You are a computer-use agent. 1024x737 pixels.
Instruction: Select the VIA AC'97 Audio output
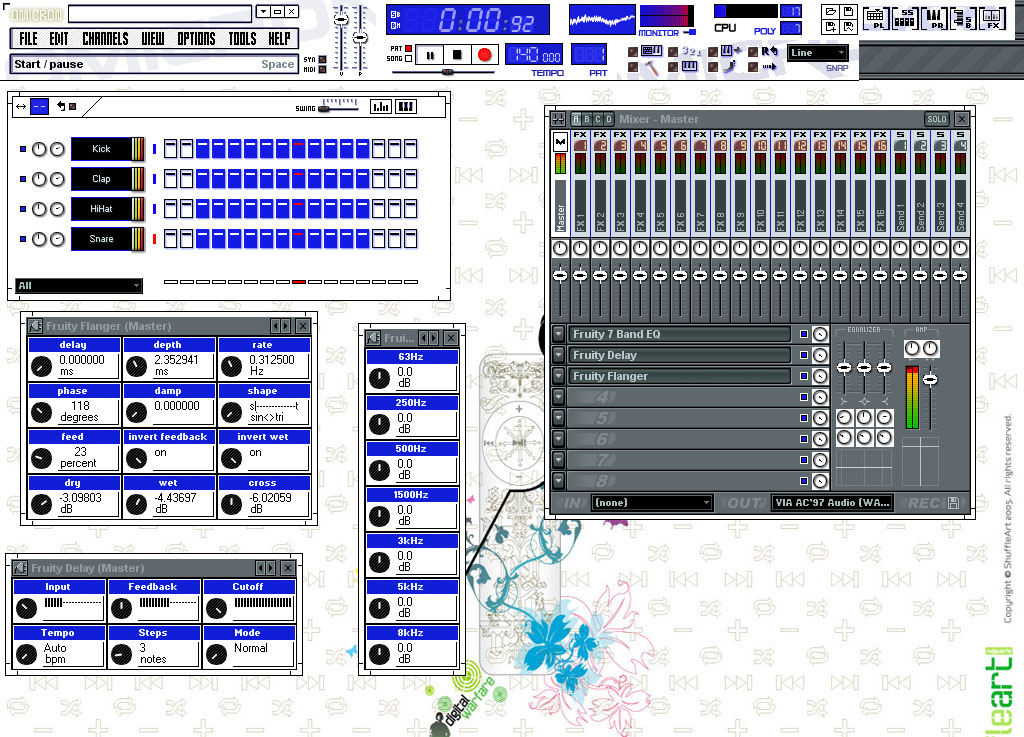click(830, 503)
